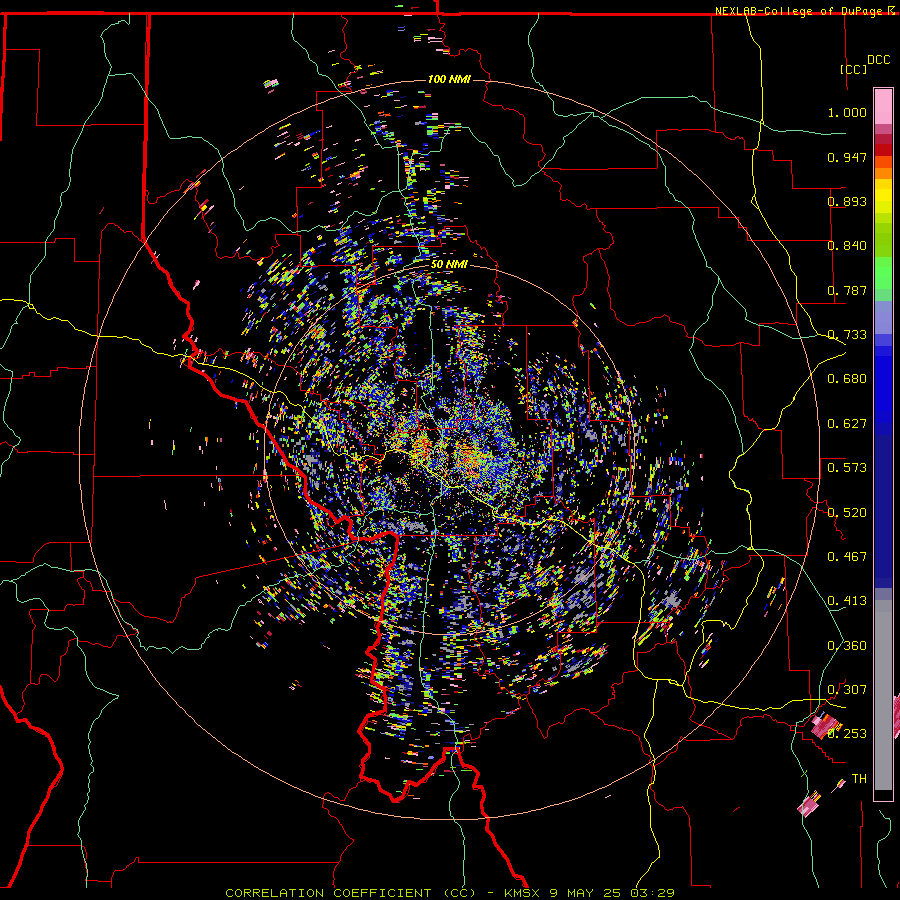Click the 50 NMI range ring label
900x900 pixels.
[449, 264]
